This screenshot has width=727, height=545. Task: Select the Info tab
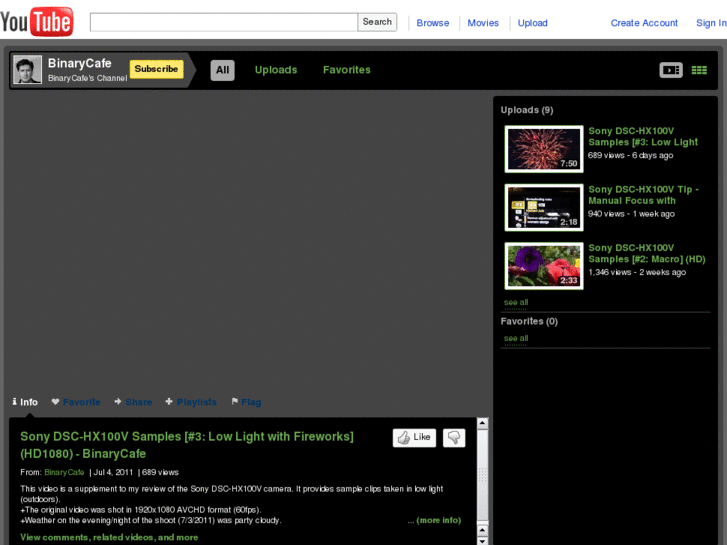[x=25, y=402]
